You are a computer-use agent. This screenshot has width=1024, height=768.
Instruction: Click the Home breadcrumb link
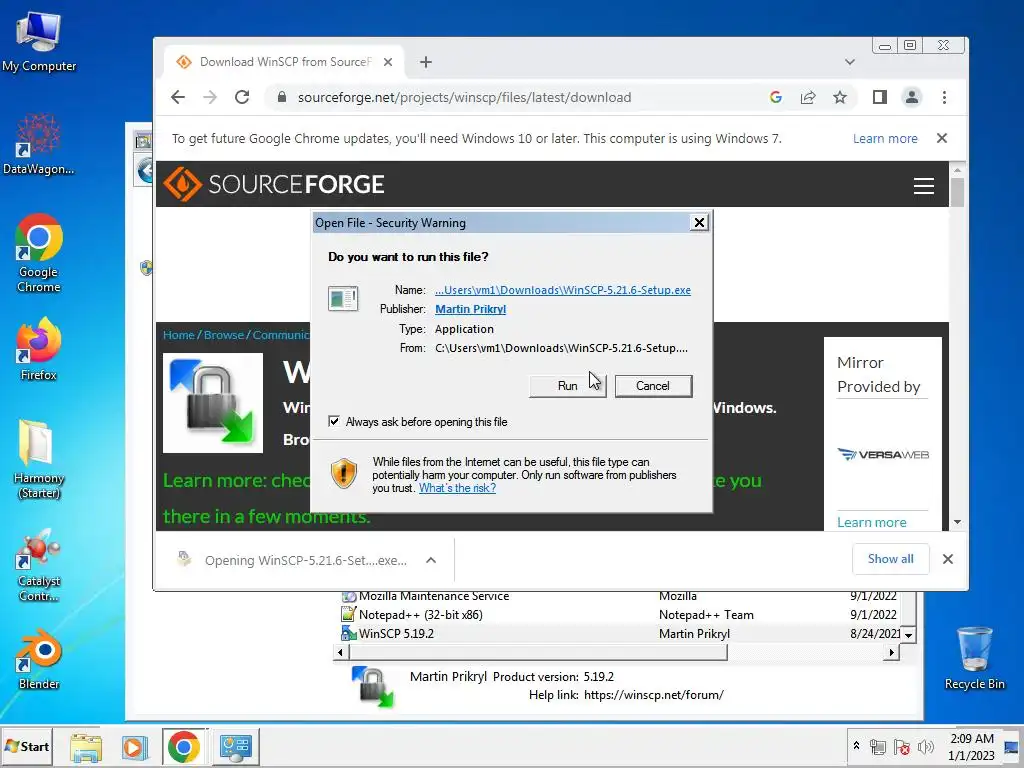178,335
